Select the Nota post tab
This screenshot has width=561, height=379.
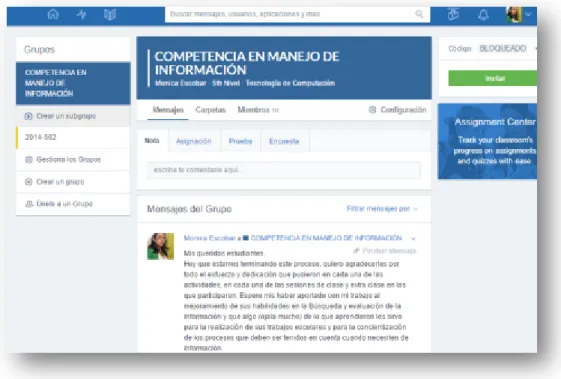[152, 141]
